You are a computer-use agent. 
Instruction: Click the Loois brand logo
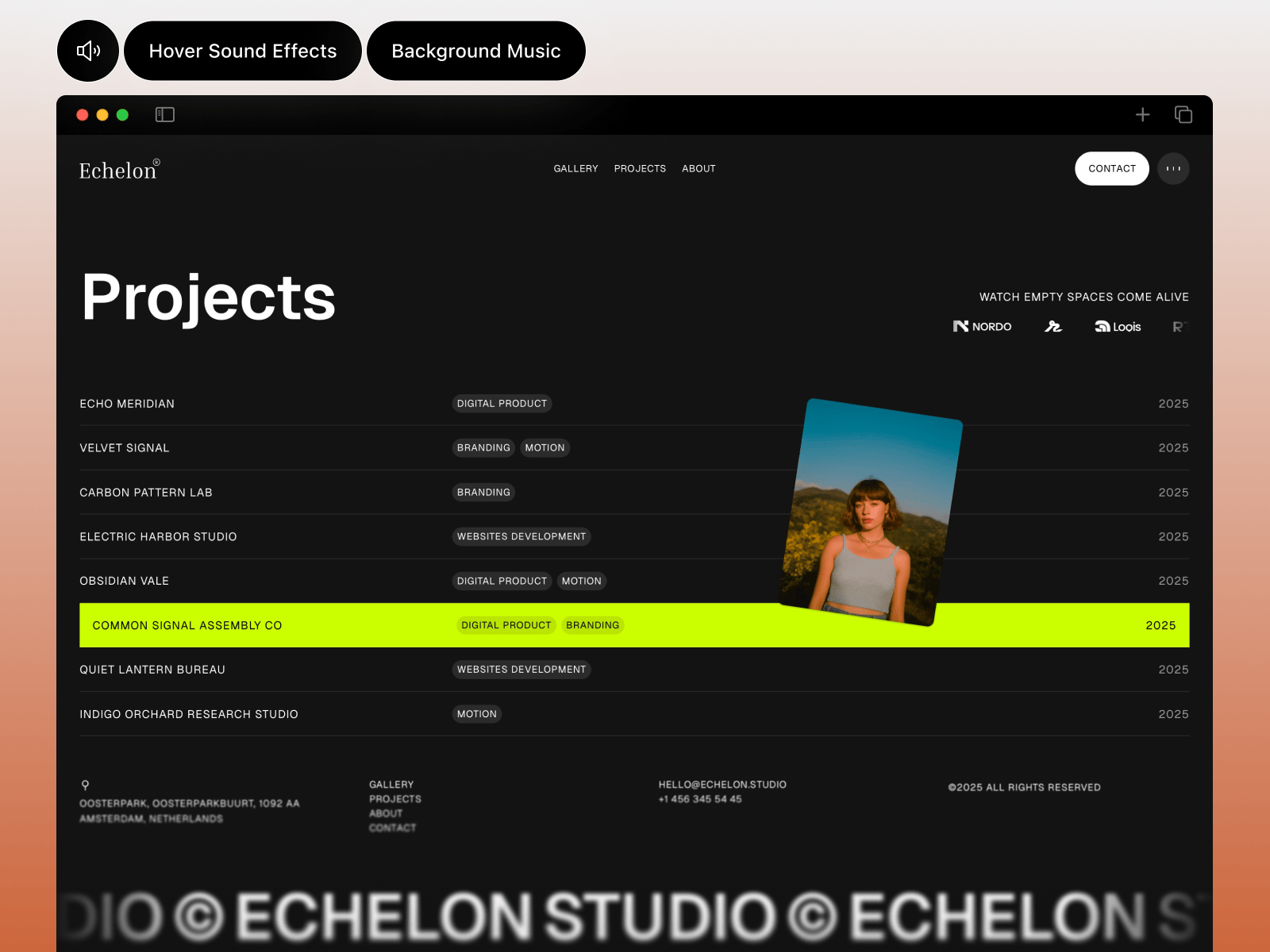pyautogui.click(x=1118, y=326)
